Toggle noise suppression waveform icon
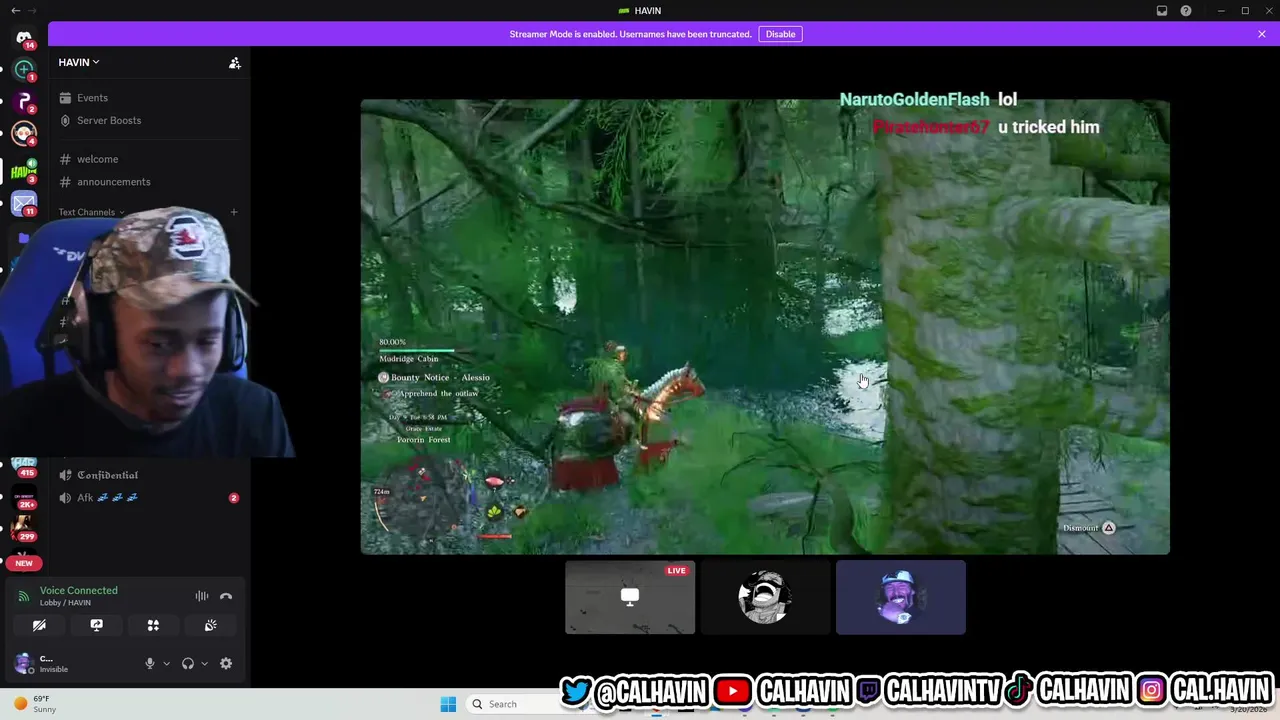 202,596
